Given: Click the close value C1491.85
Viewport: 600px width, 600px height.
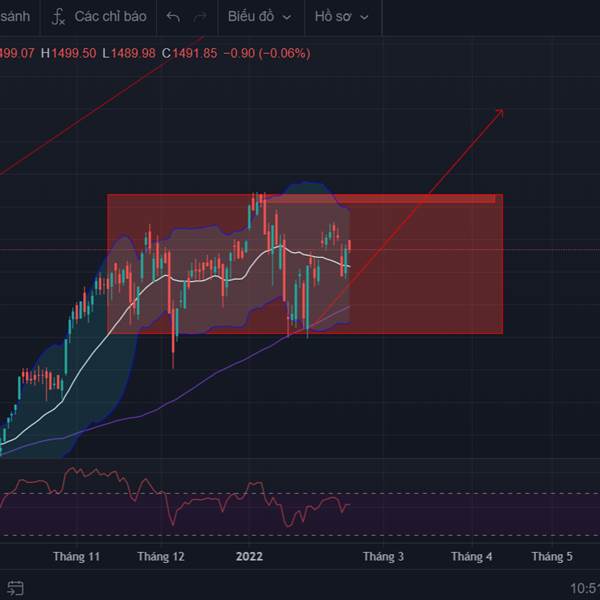Looking at the screenshot, I should (x=189, y=53).
